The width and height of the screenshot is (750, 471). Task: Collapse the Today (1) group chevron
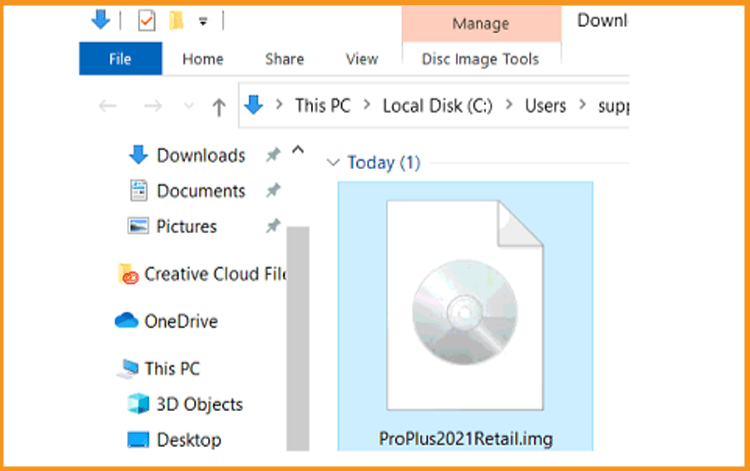pos(333,163)
